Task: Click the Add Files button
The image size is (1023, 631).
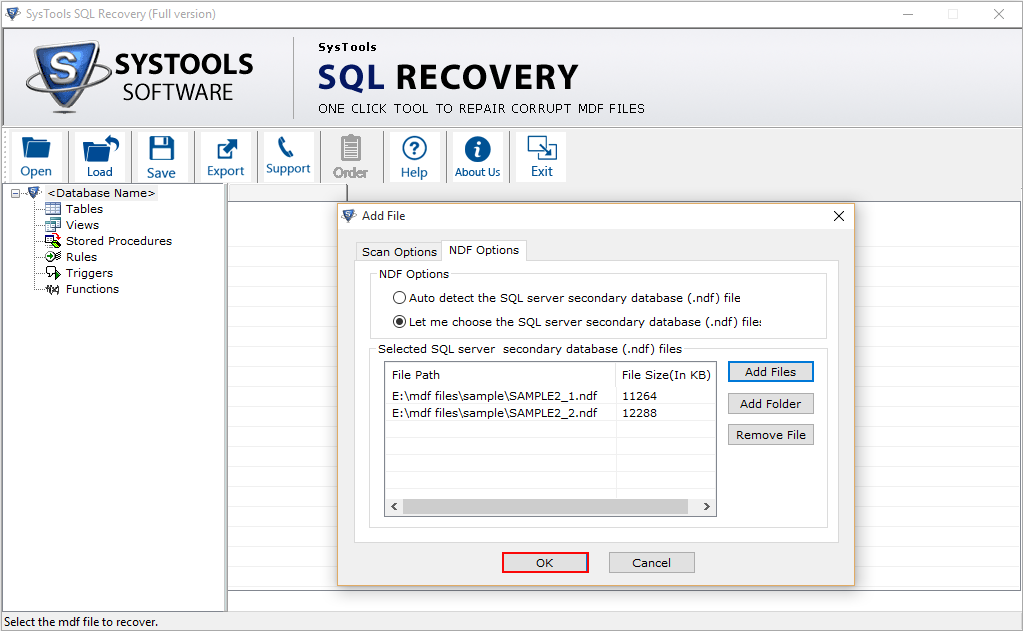Action: (771, 371)
